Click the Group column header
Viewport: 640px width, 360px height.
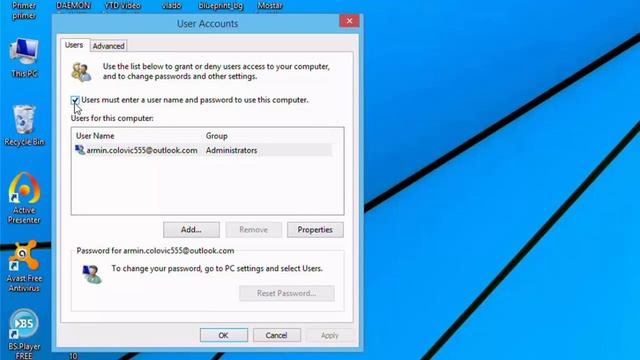tap(217, 136)
